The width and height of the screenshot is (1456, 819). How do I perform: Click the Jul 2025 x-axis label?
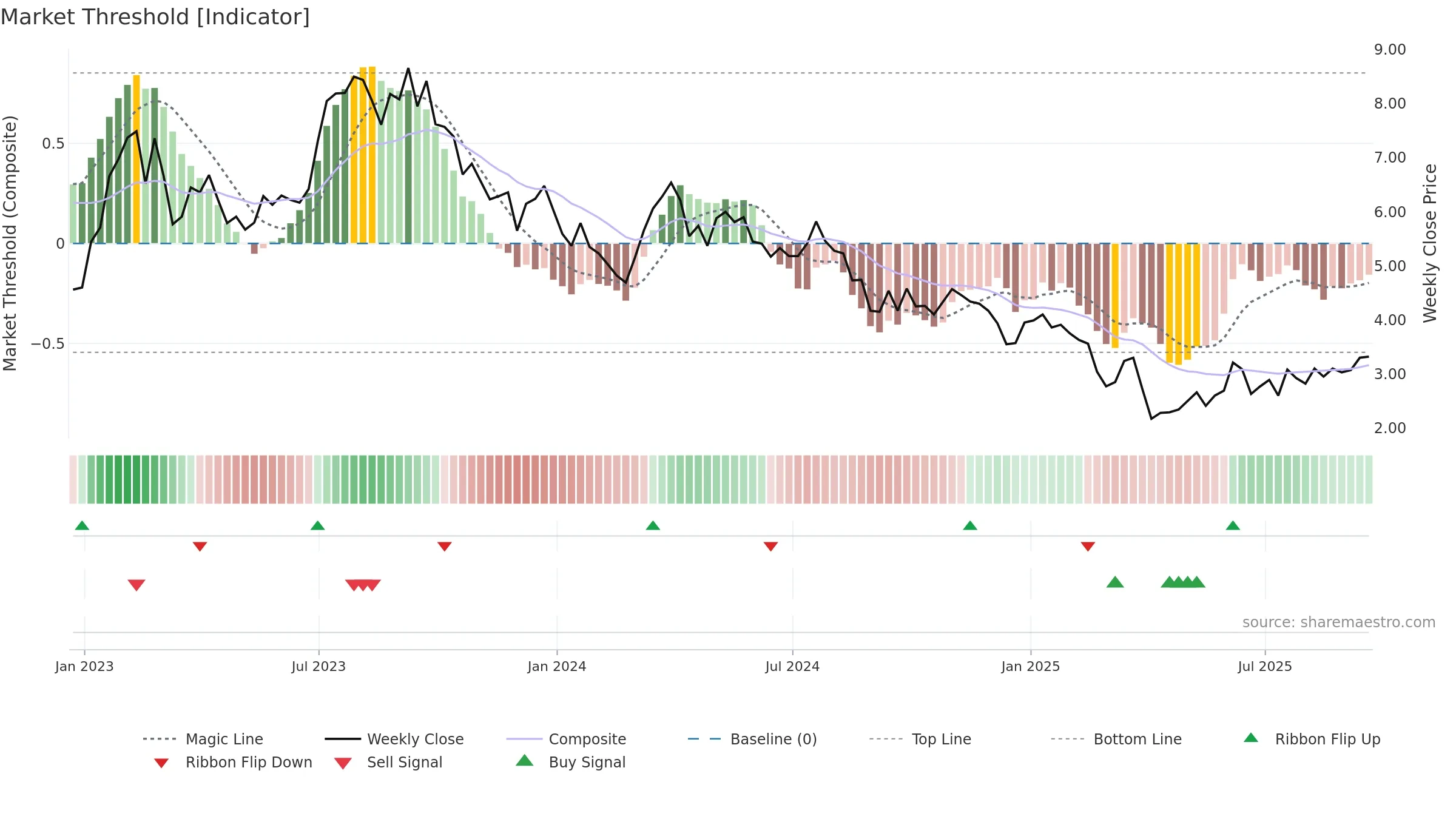[x=1265, y=667]
